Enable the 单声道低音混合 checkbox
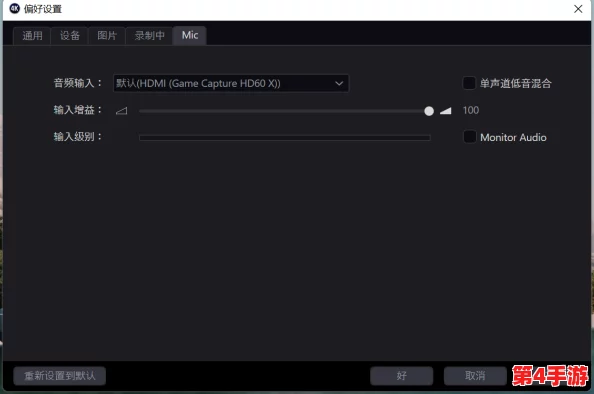 coord(469,83)
